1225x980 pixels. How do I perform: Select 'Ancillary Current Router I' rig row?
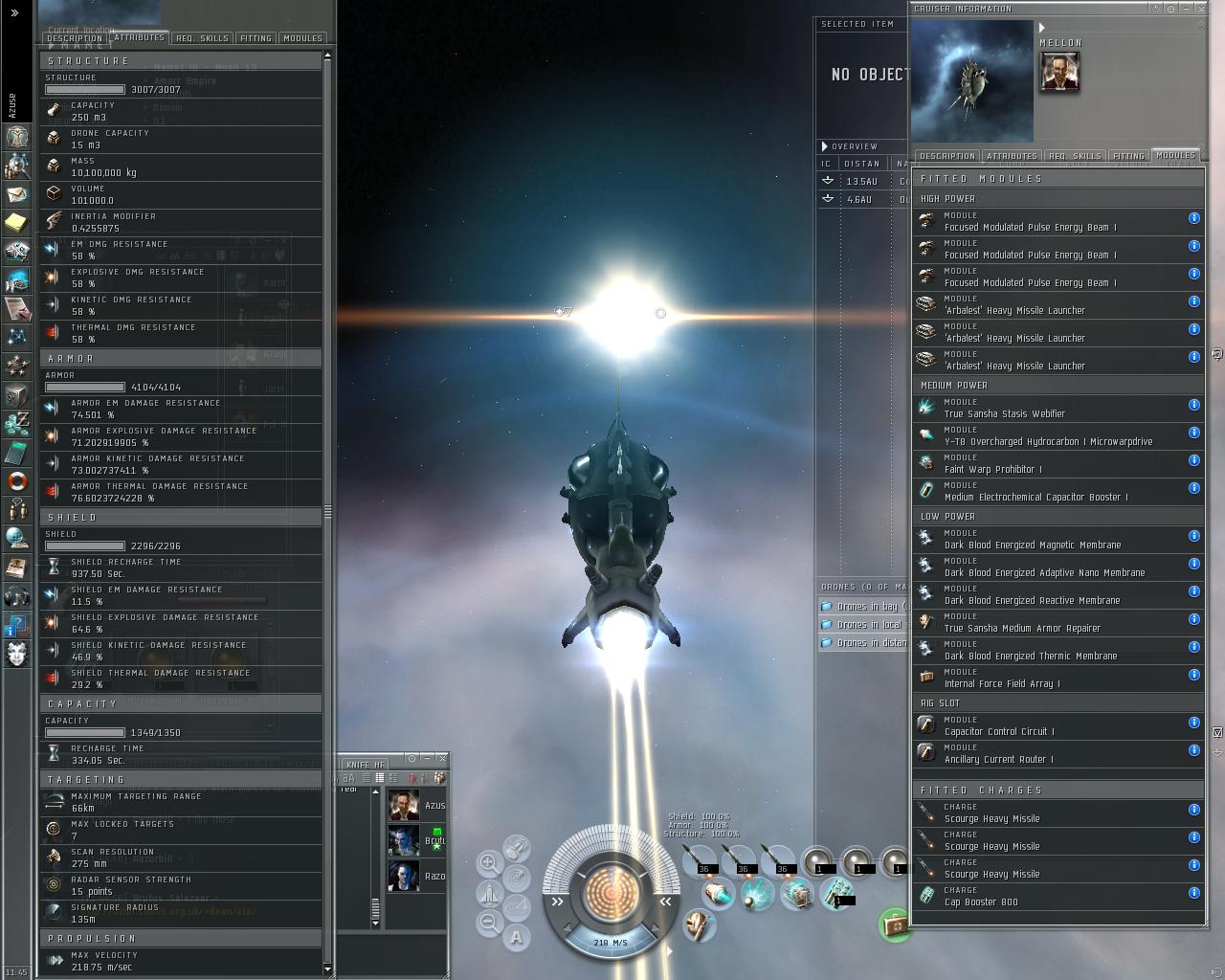tap(1058, 754)
